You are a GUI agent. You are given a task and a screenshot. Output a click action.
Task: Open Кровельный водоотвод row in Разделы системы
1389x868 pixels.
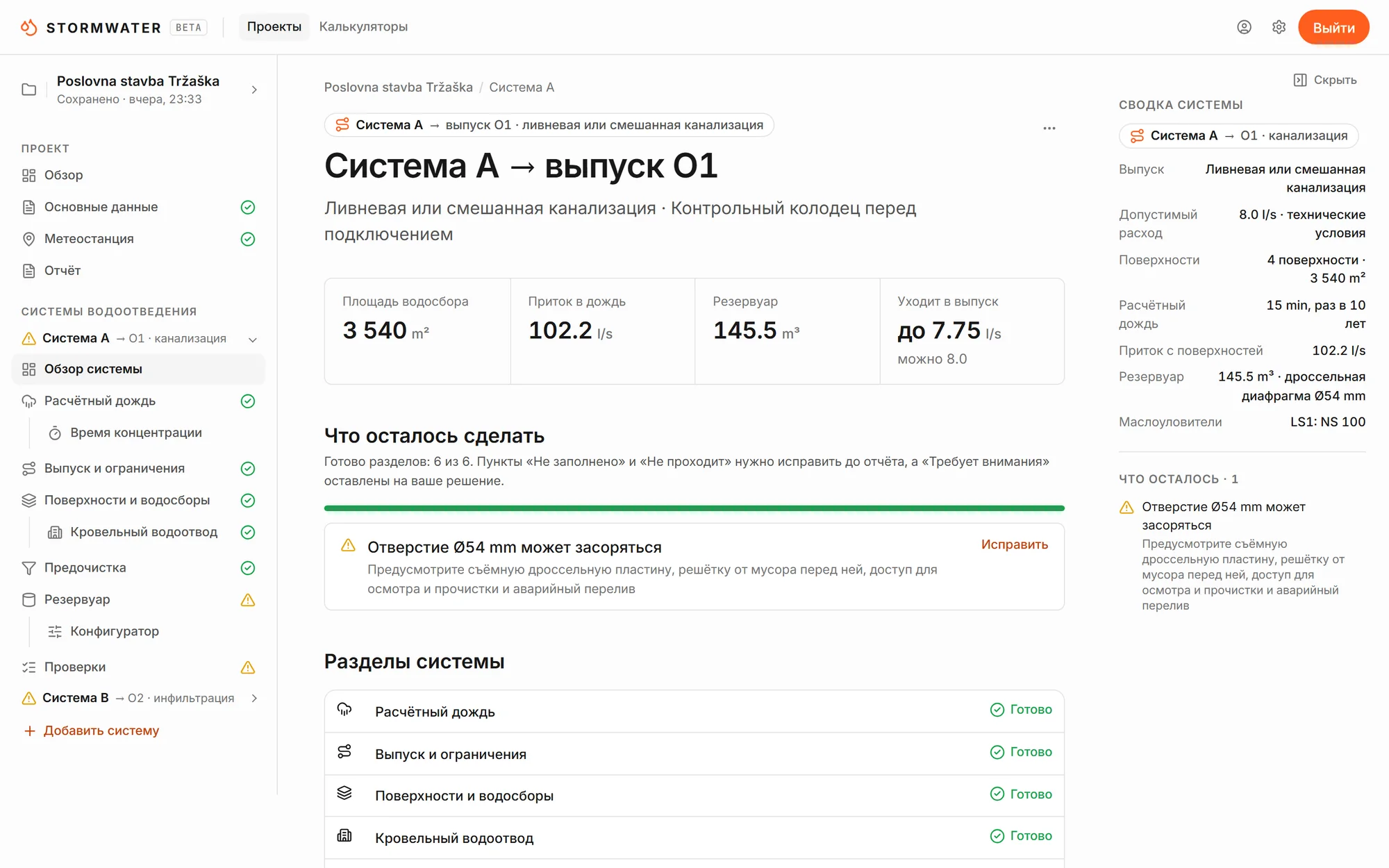click(694, 838)
